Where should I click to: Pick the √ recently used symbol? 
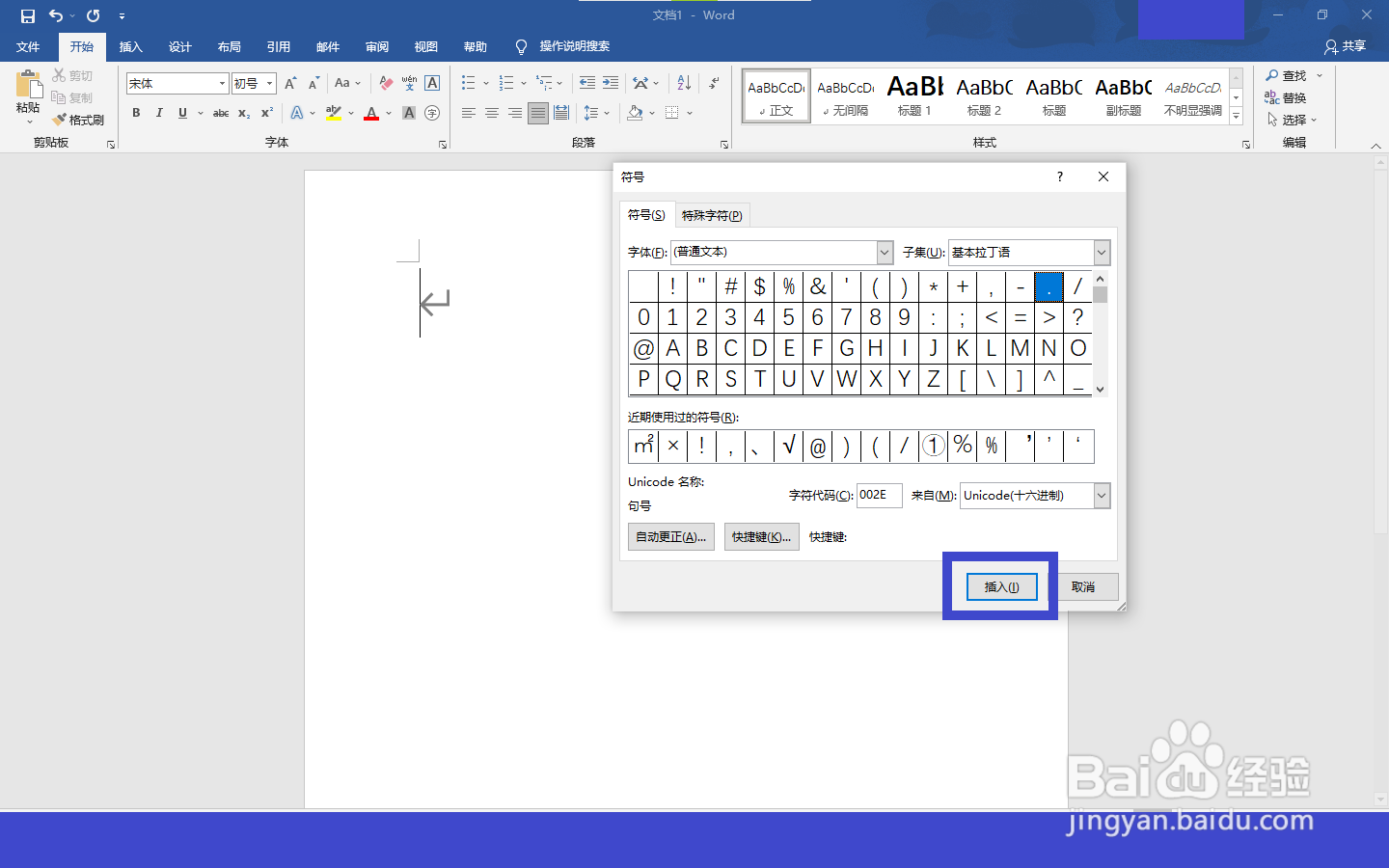click(x=789, y=446)
